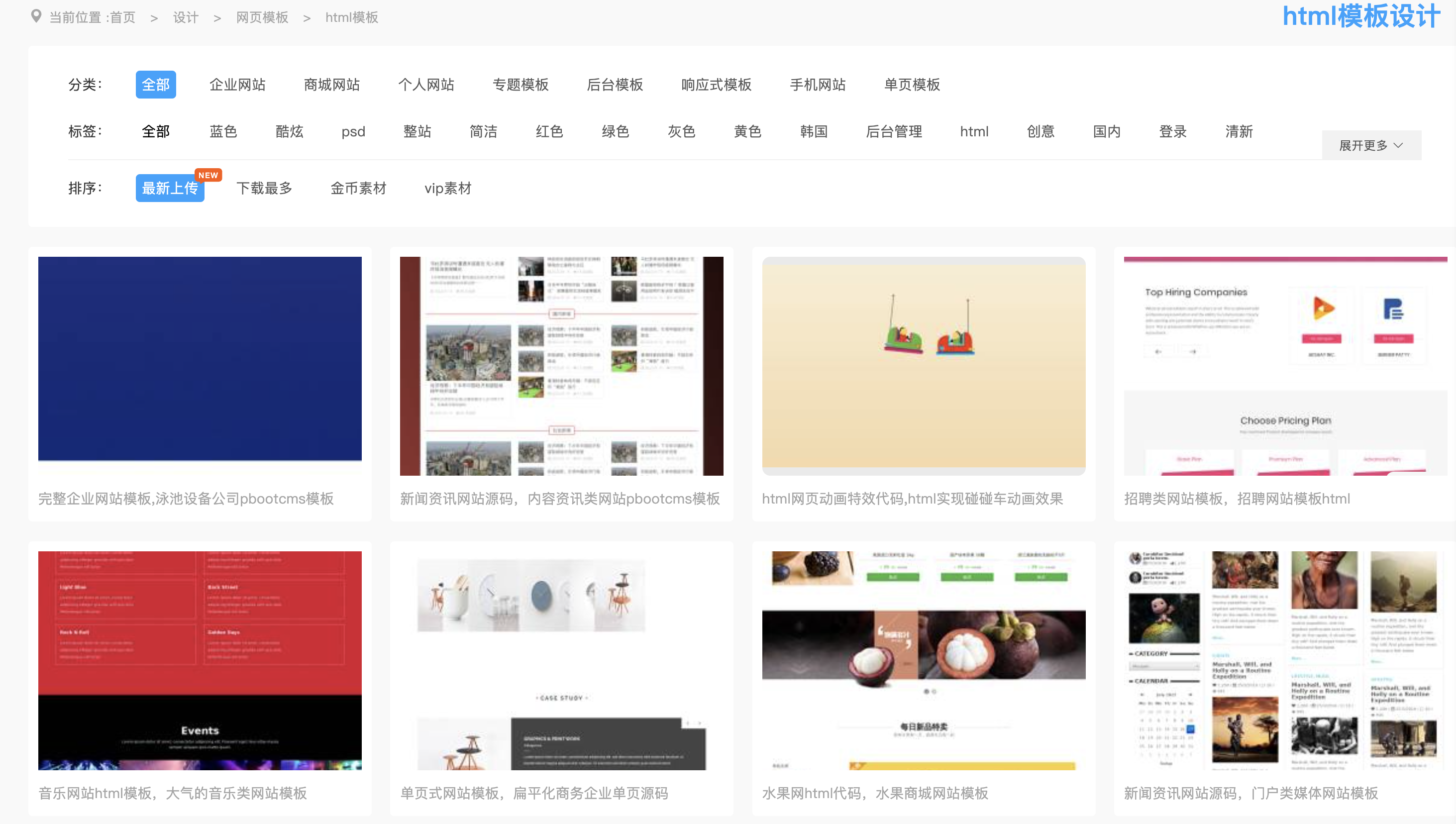Select the 企业网站 category filter
The height and width of the screenshot is (824, 1456).
tap(237, 85)
